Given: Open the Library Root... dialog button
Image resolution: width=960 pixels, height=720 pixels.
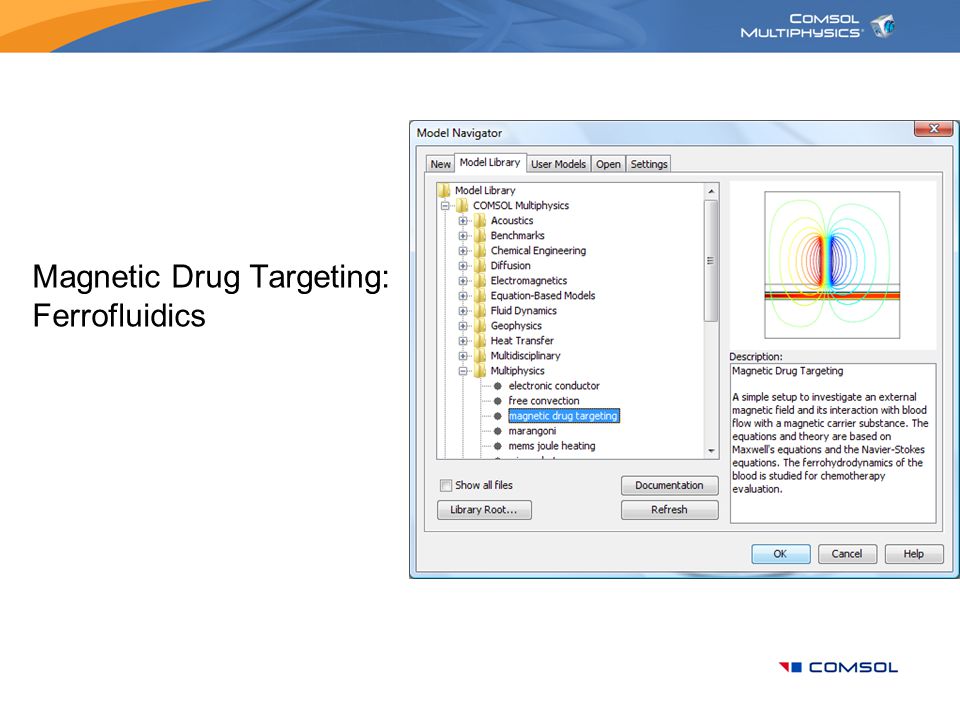Looking at the screenshot, I should pos(484,510).
